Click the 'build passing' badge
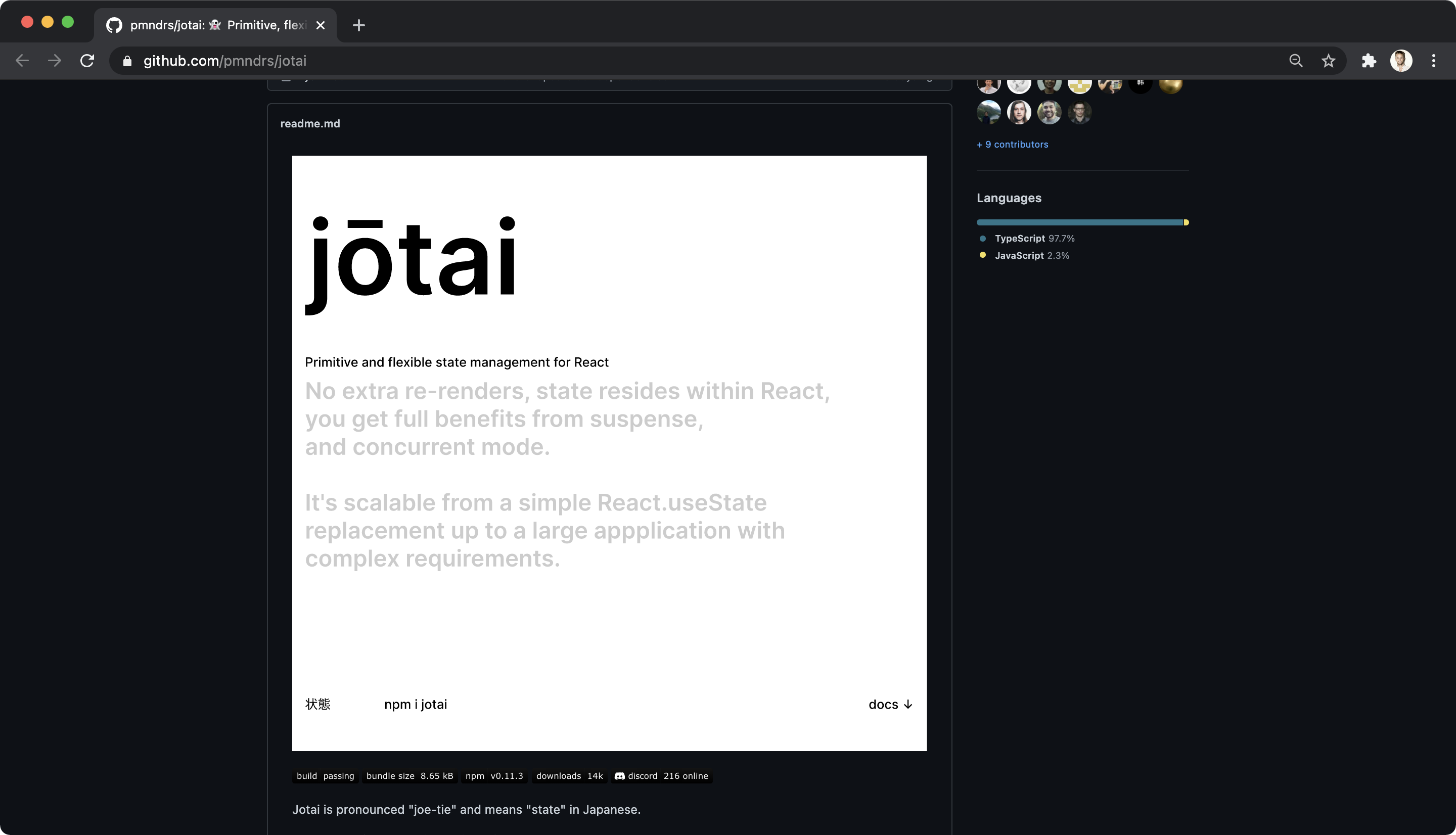This screenshot has width=1456, height=835. pyautogui.click(x=325, y=775)
